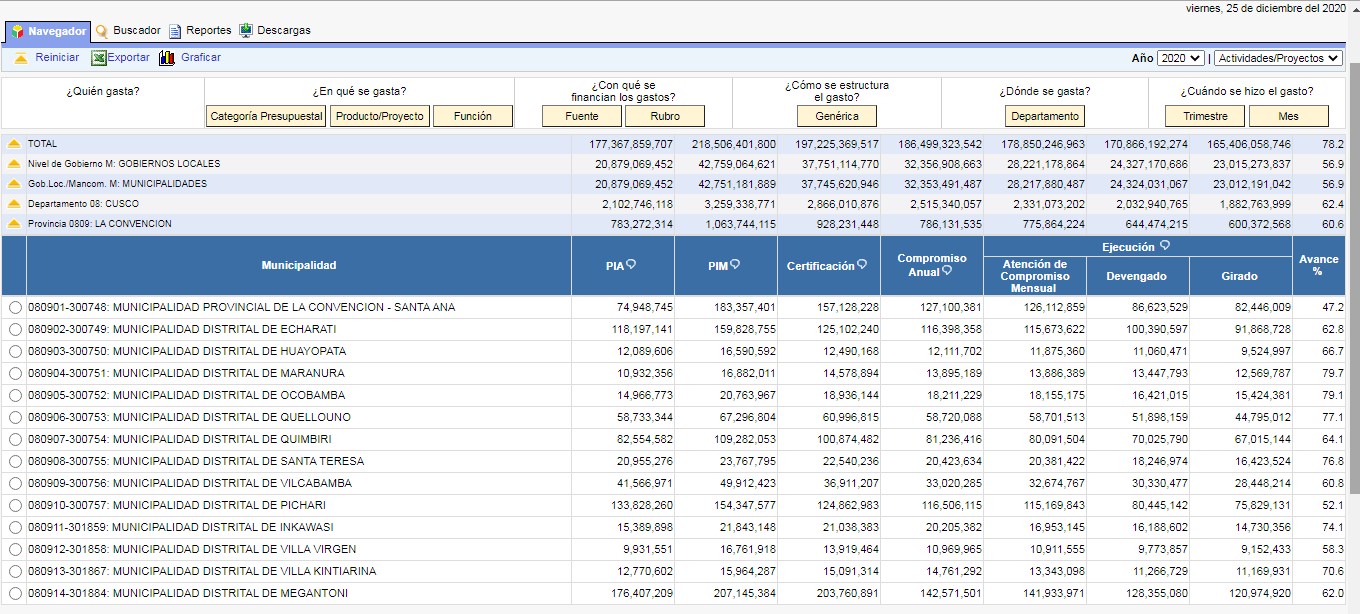Click the help icon next to PIA header
1360x614 pixels.
coord(631,265)
